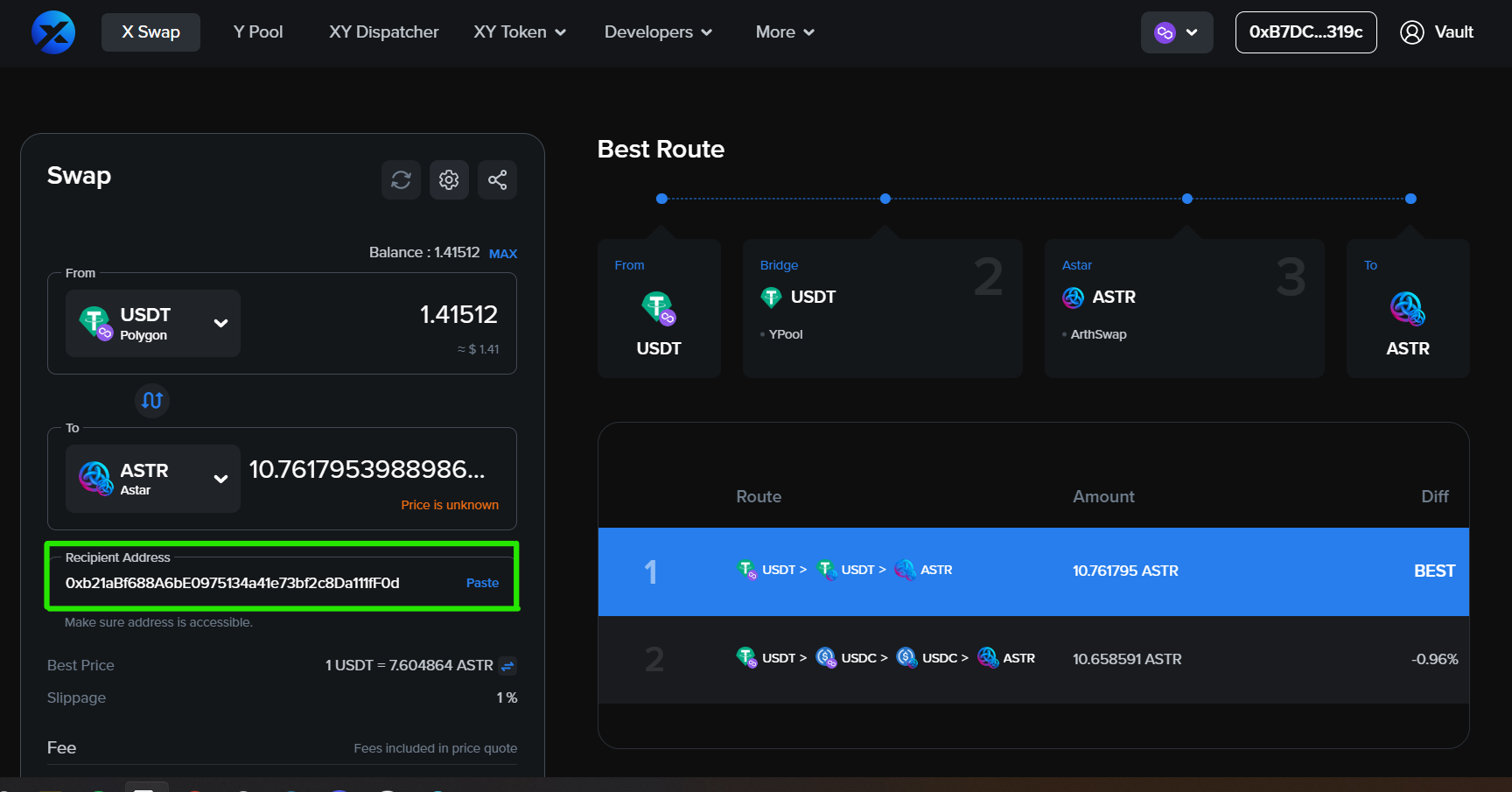Open the ASTR destination token selector
1512x792 pixels.
(153, 478)
